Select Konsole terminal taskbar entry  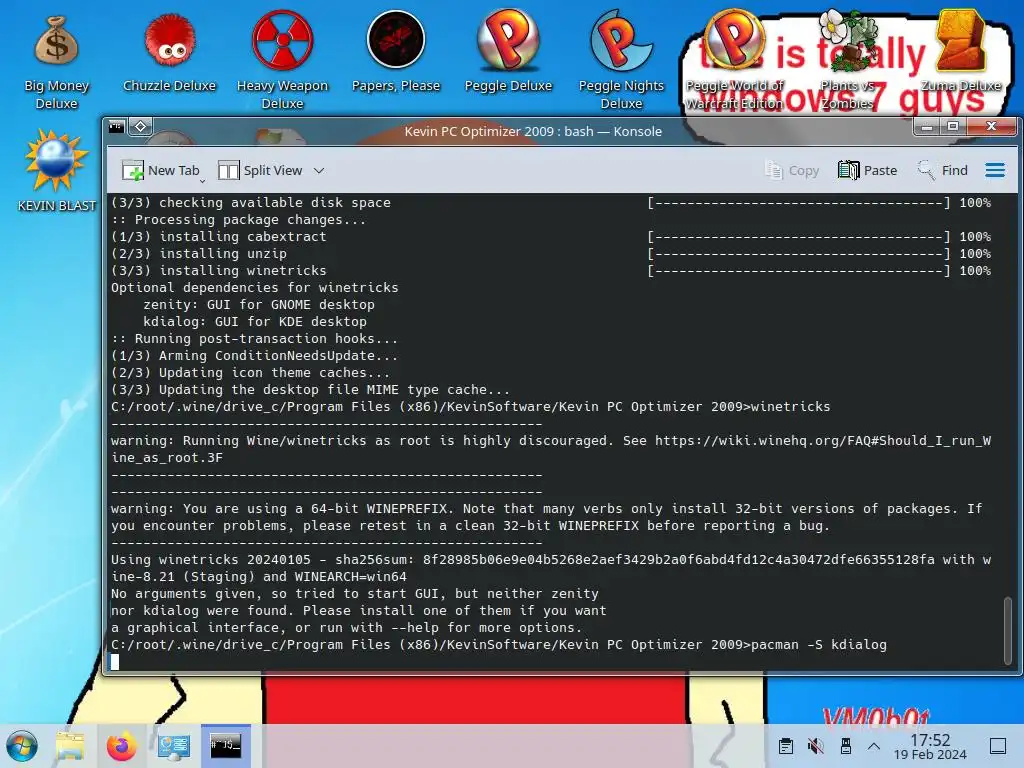[x=225, y=745]
